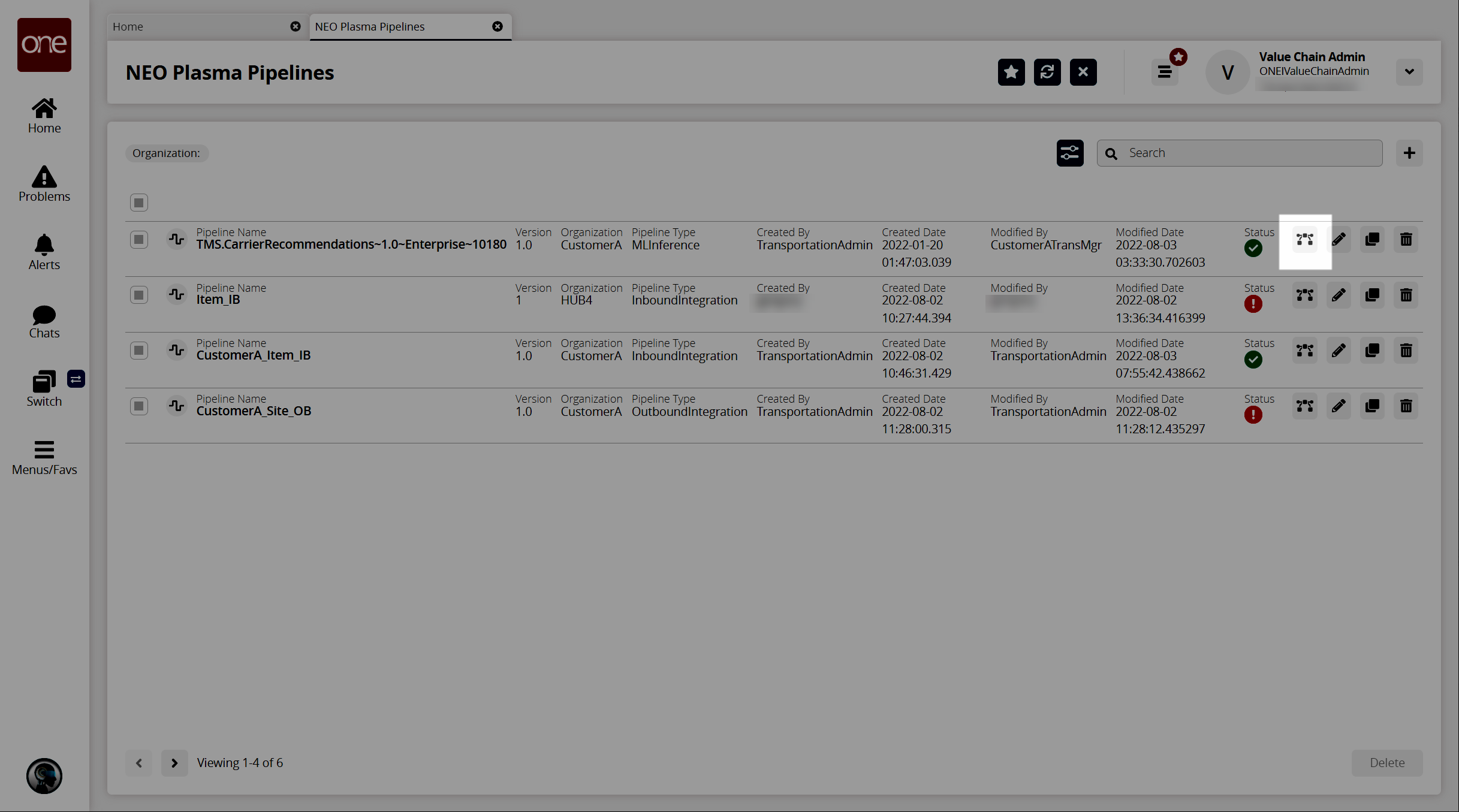1459x812 pixels.
Task: Close the NEO Plasma Pipelines tab
Action: coord(498,27)
